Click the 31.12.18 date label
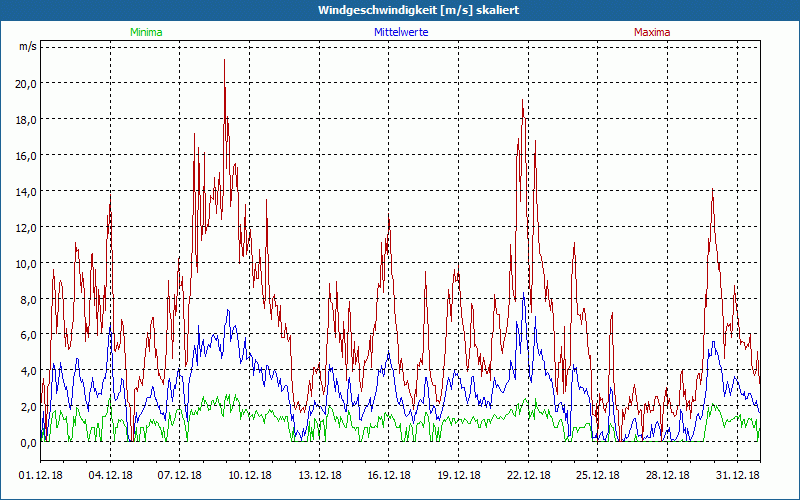Image resolution: width=800 pixels, height=500 pixels. pyautogui.click(x=738, y=475)
